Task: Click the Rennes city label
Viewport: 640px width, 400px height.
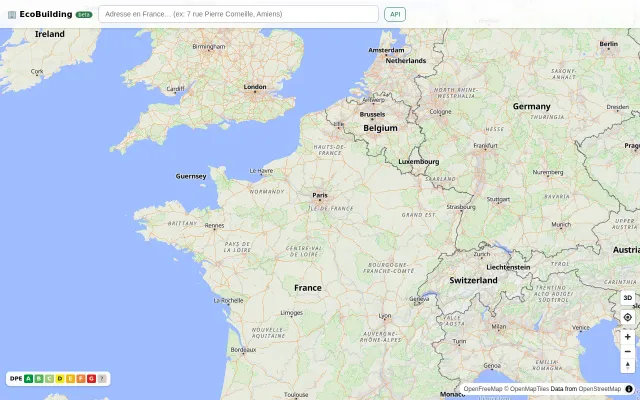Action: [214, 225]
